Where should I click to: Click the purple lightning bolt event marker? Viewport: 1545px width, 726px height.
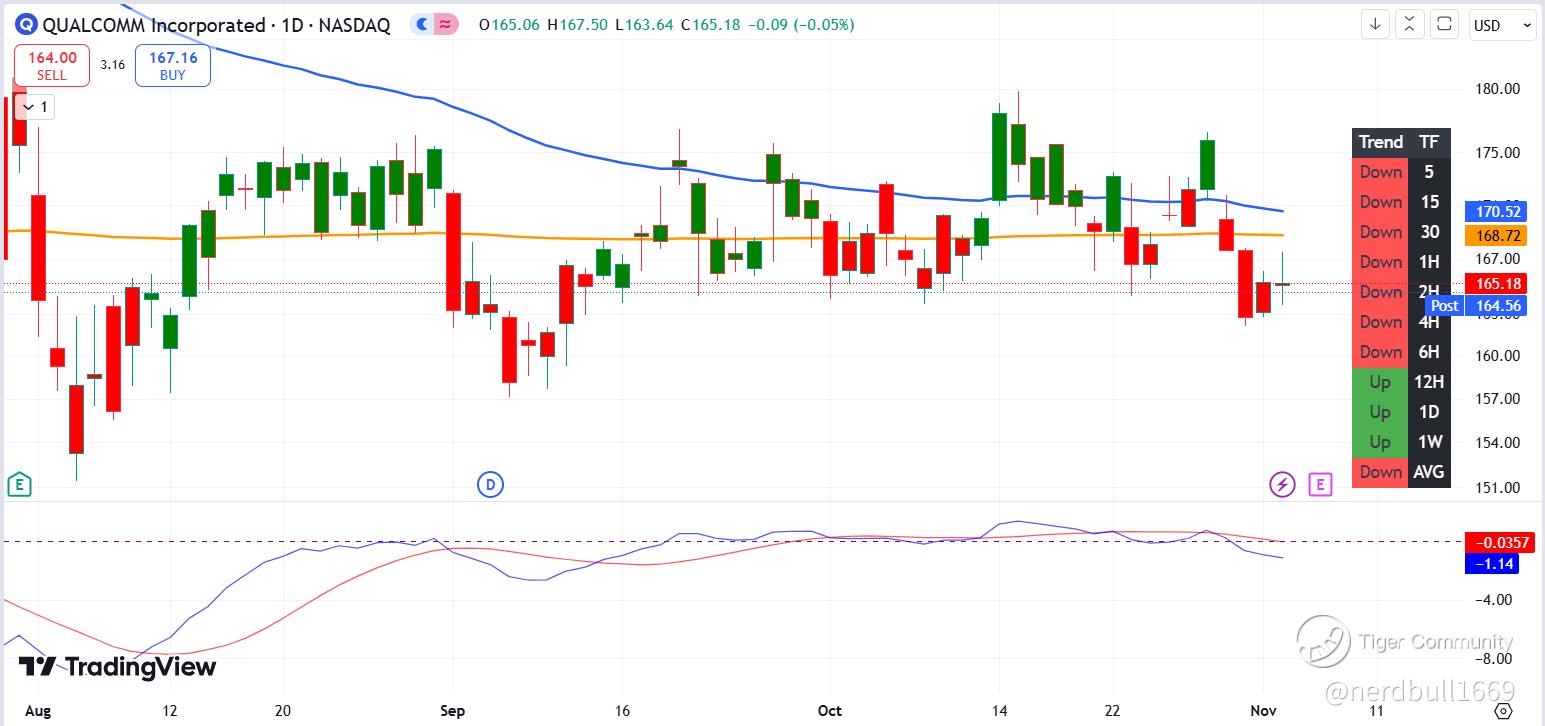(1283, 486)
